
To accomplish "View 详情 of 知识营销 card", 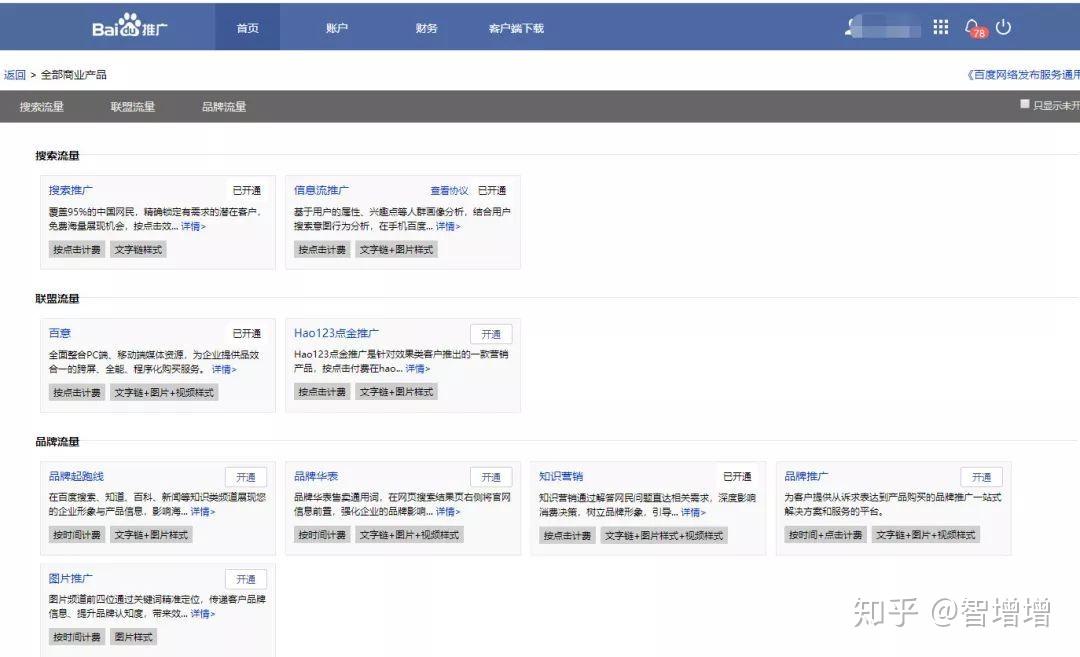I will 693,512.
